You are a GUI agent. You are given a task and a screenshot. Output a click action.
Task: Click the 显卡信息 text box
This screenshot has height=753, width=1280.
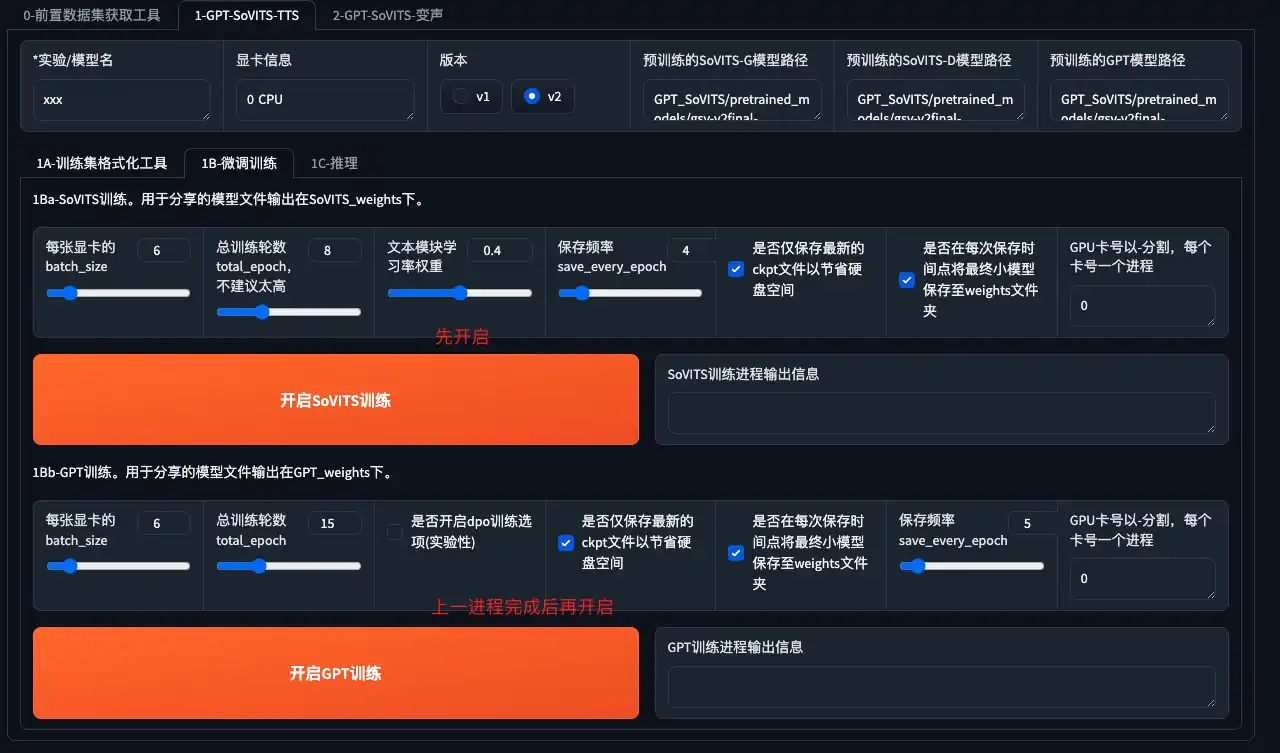(x=325, y=100)
